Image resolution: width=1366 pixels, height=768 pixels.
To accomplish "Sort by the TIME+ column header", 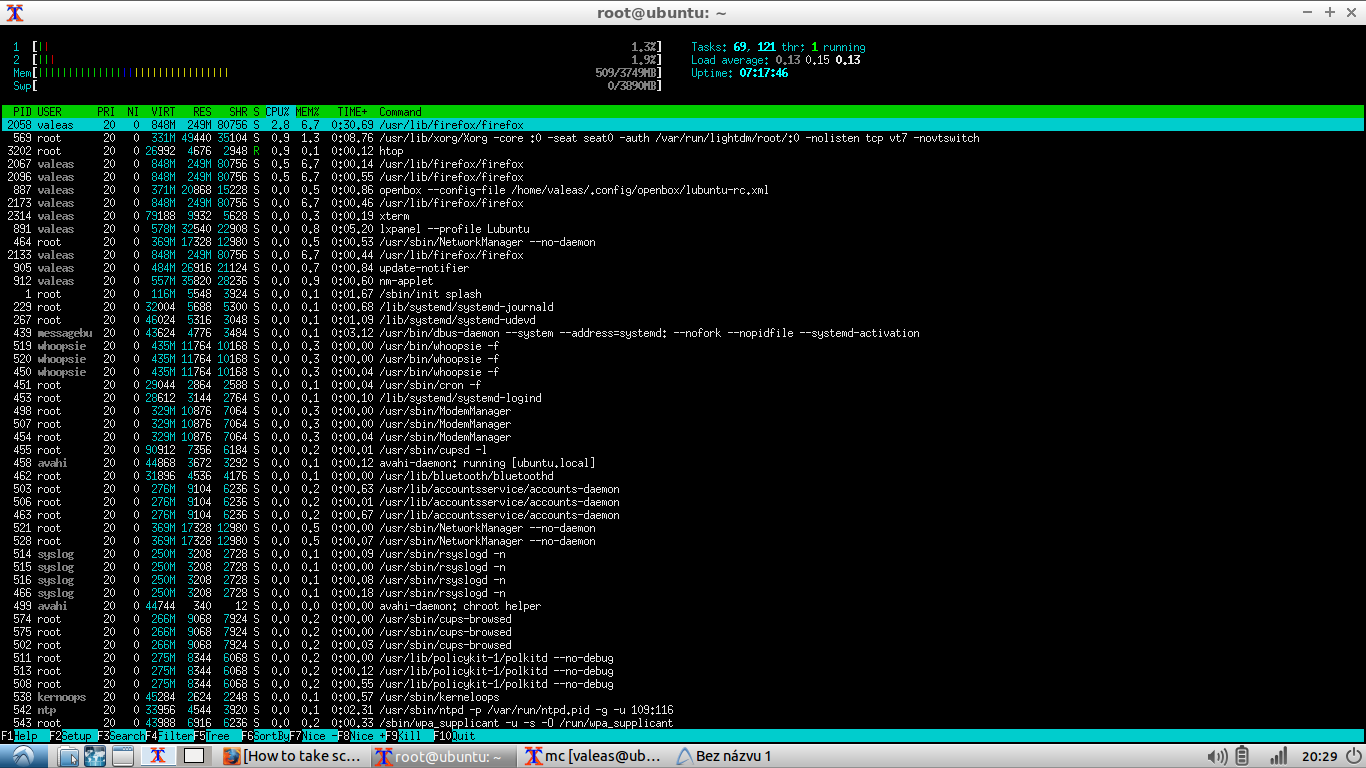I will coord(351,112).
